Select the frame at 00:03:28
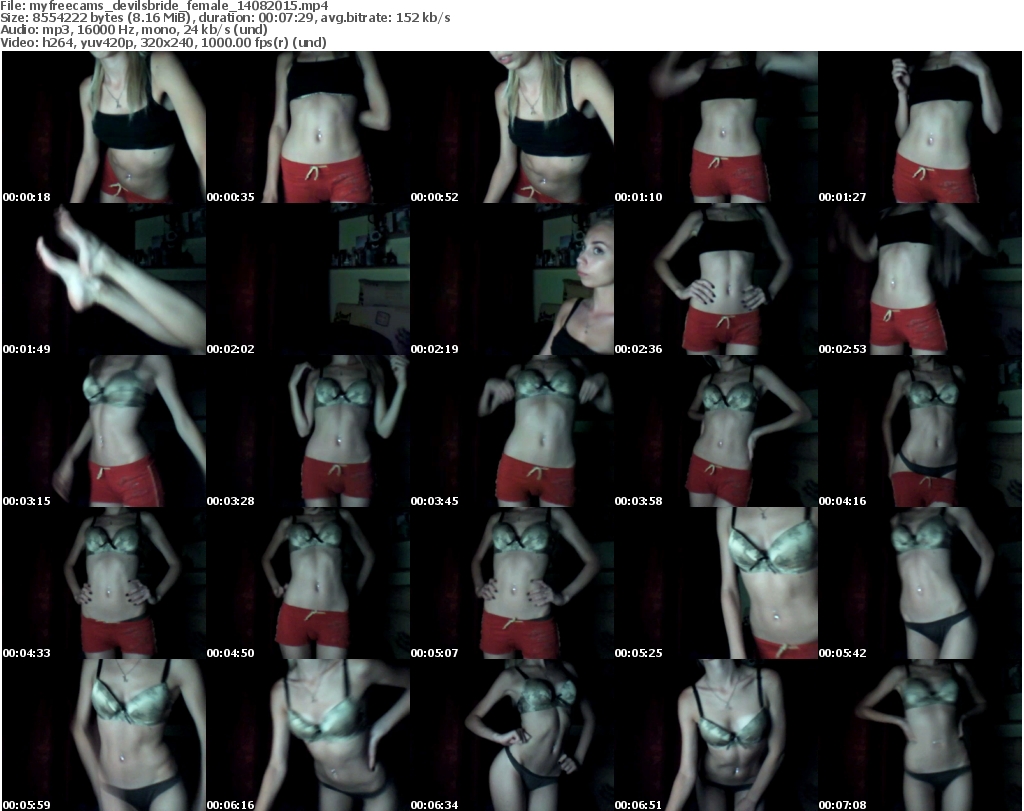1024x811 pixels. pos(308,432)
